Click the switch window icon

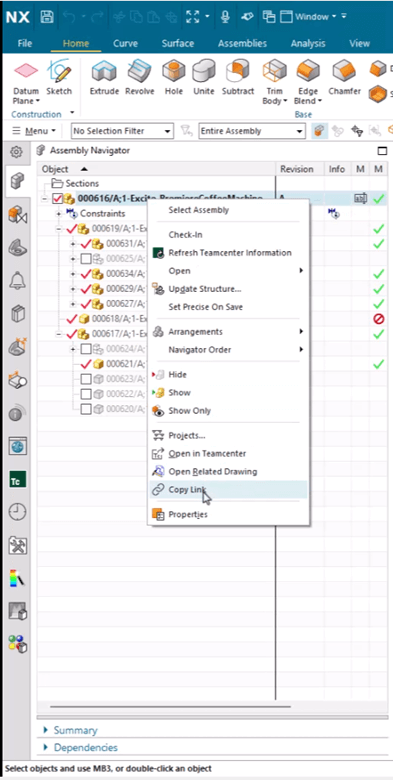(x=269, y=16)
